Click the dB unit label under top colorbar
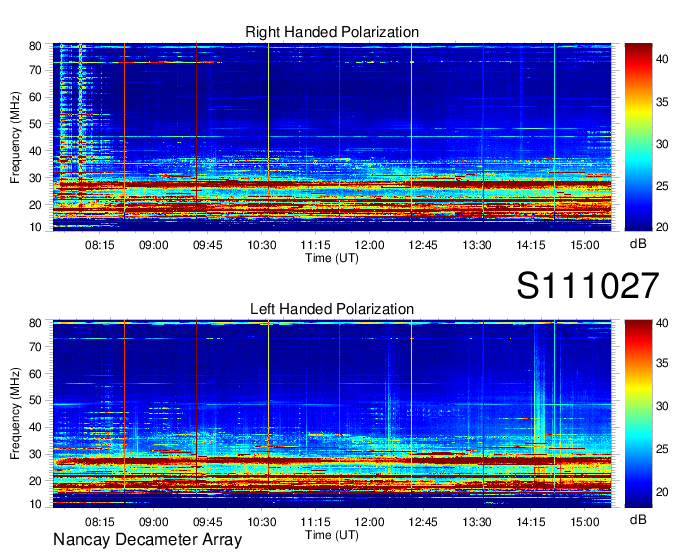 (x=638, y=244)
